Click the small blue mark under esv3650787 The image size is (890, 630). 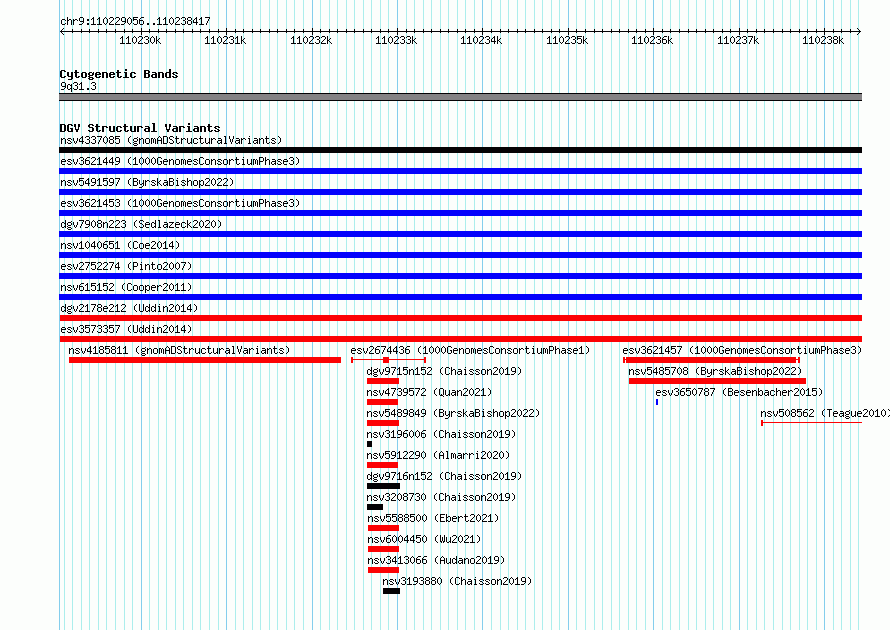657,402
